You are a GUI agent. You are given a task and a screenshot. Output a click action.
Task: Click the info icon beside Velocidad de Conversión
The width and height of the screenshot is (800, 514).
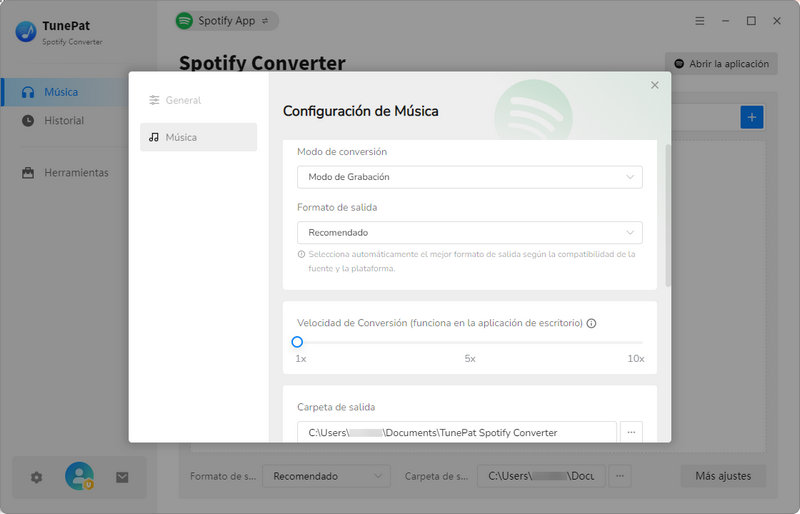point(591,323)
